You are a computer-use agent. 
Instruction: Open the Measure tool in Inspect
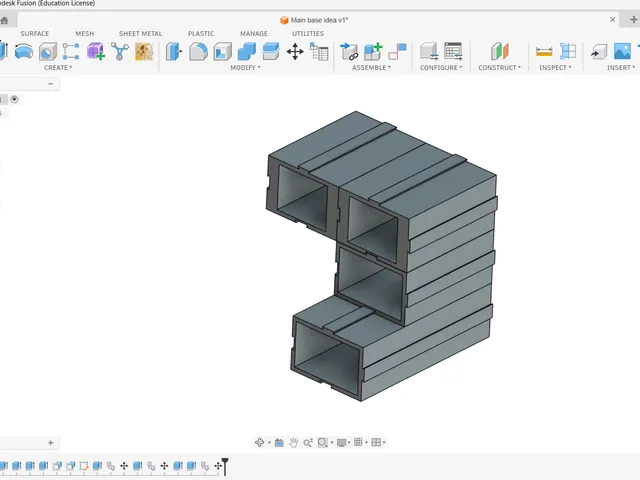544,52
